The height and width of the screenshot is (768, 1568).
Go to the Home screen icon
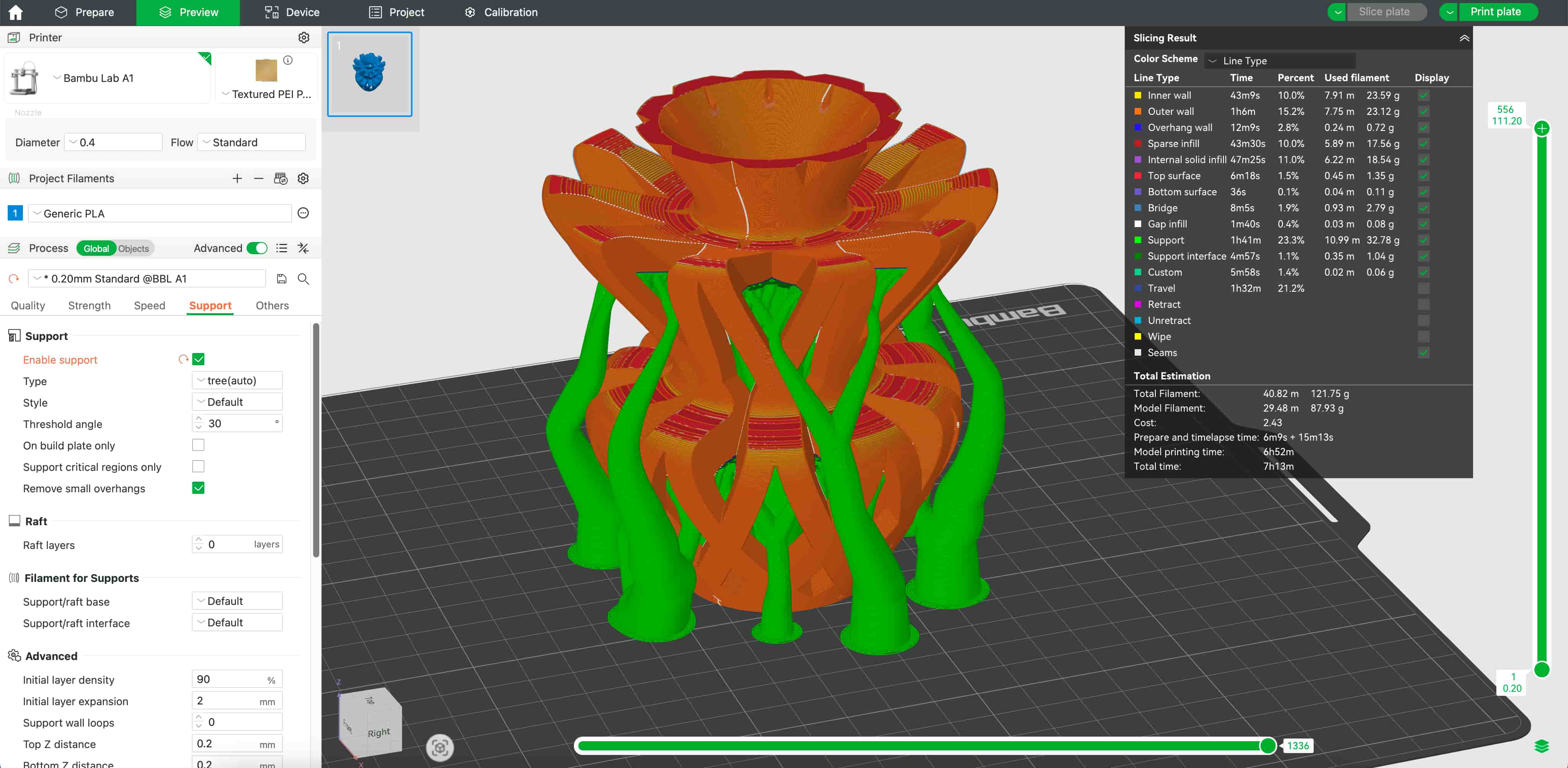coord(15,12)
